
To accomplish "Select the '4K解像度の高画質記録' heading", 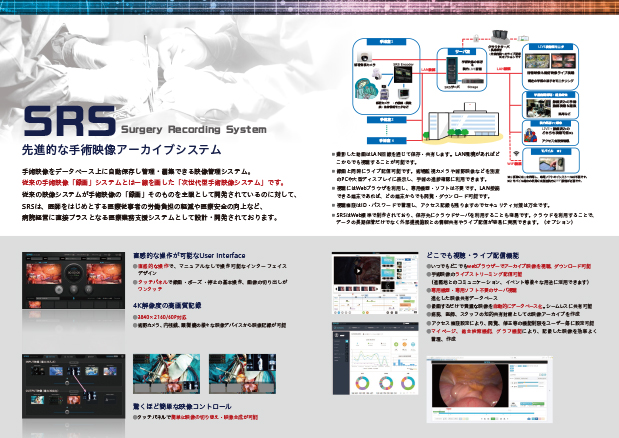I will click(x=167, y=304).
